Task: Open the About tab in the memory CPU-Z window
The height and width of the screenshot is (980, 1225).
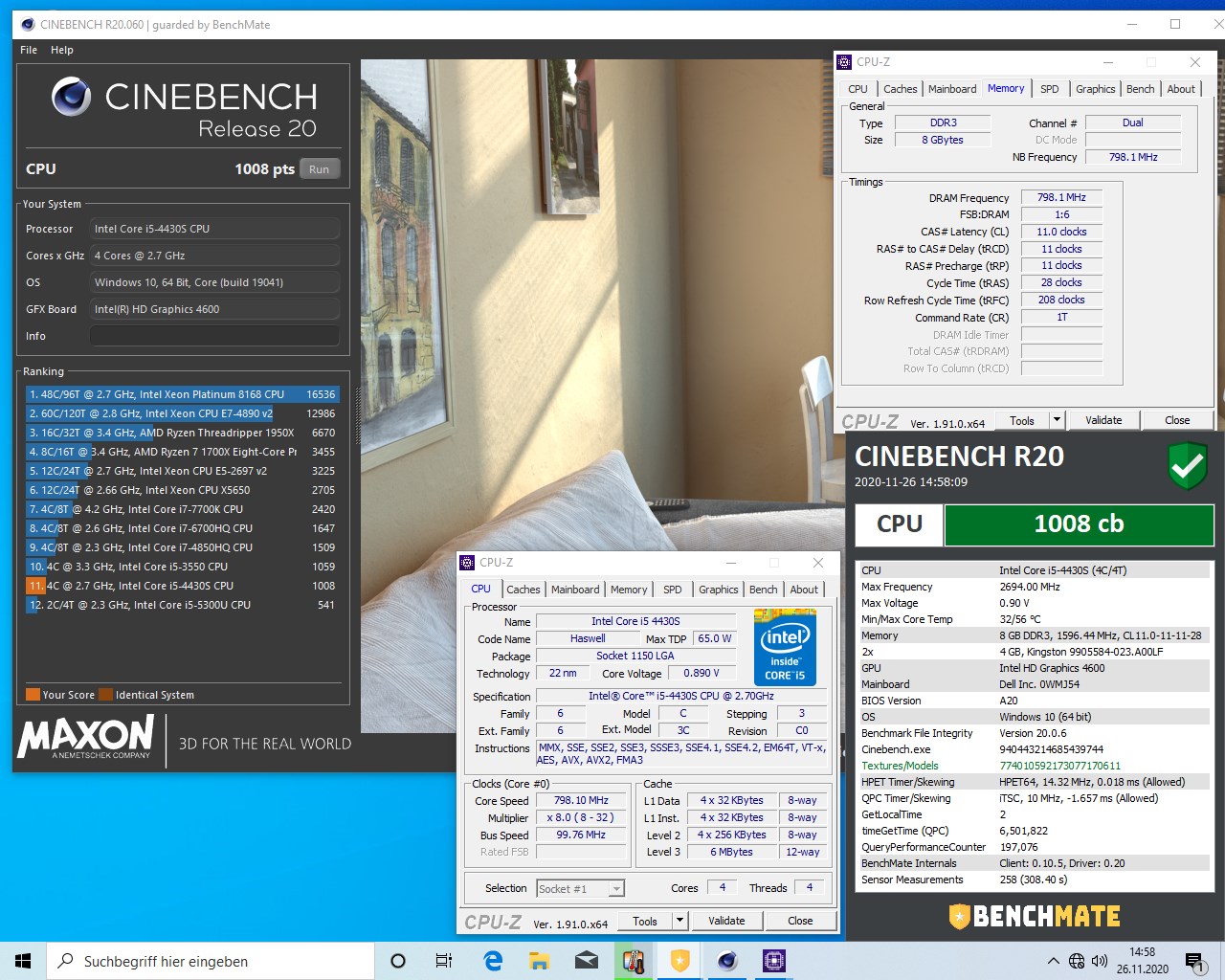Action: point(1181,89)
